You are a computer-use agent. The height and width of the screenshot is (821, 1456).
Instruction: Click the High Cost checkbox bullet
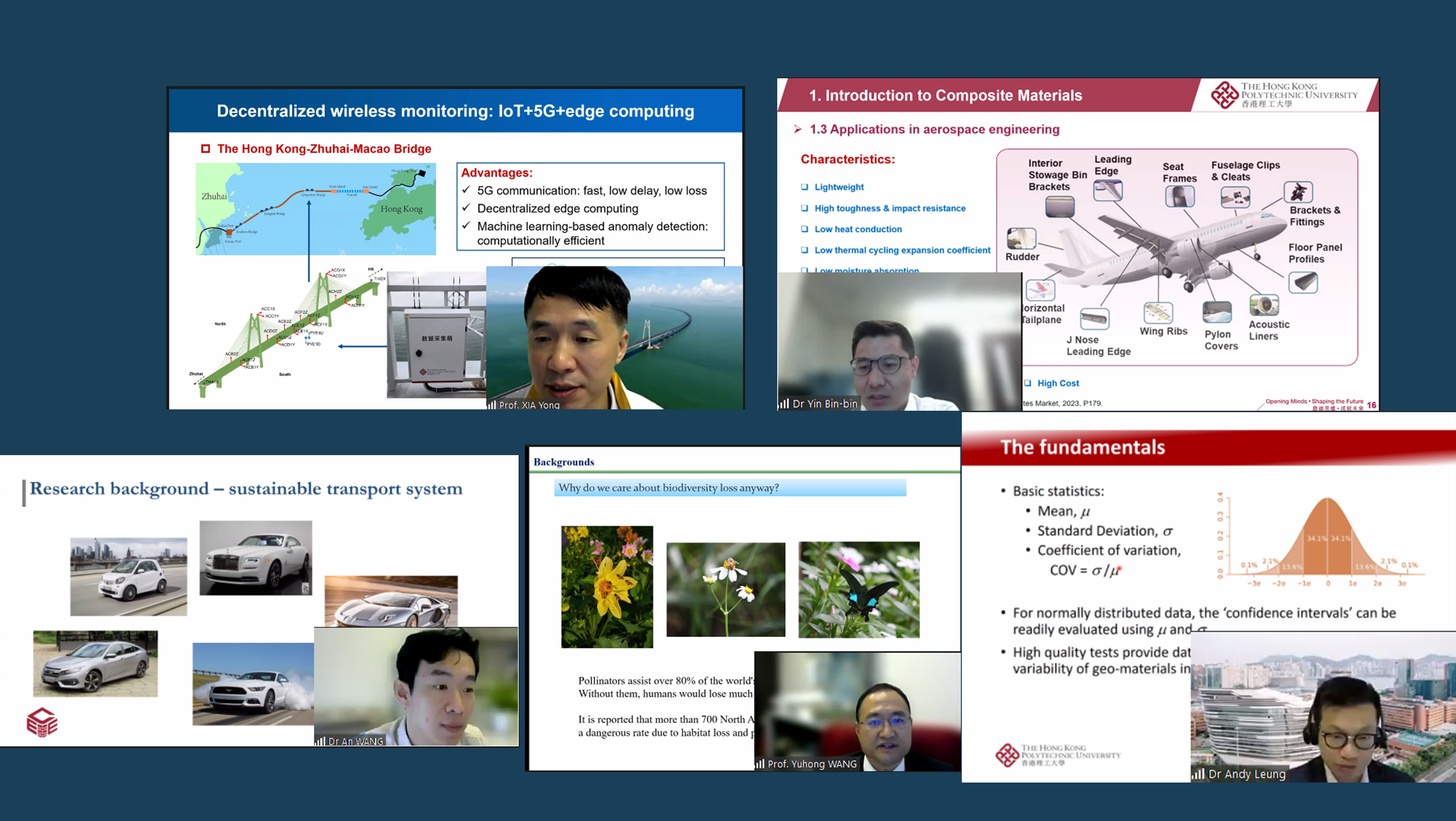click(1028, 383)
